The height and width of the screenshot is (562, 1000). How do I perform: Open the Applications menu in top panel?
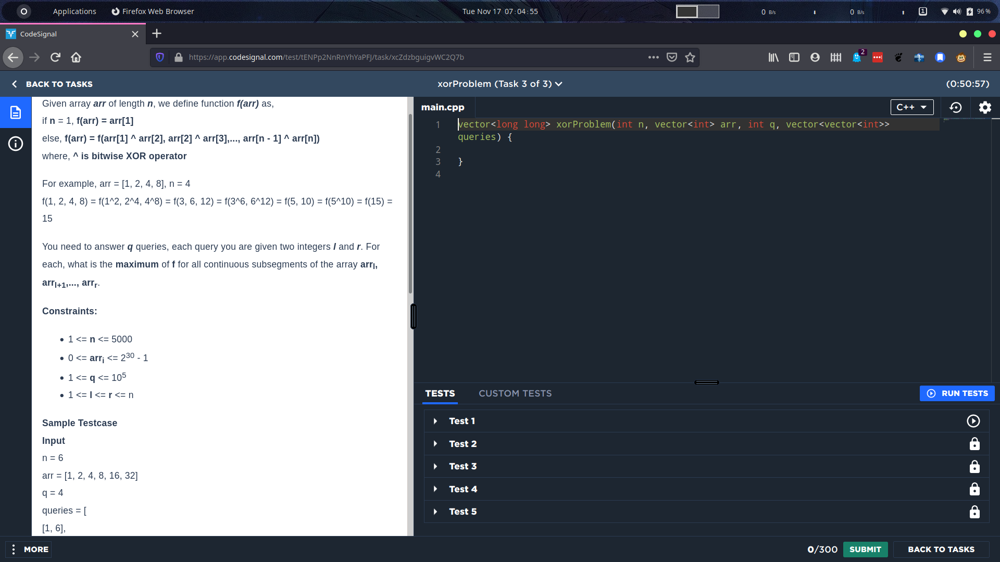coord(74,11)
